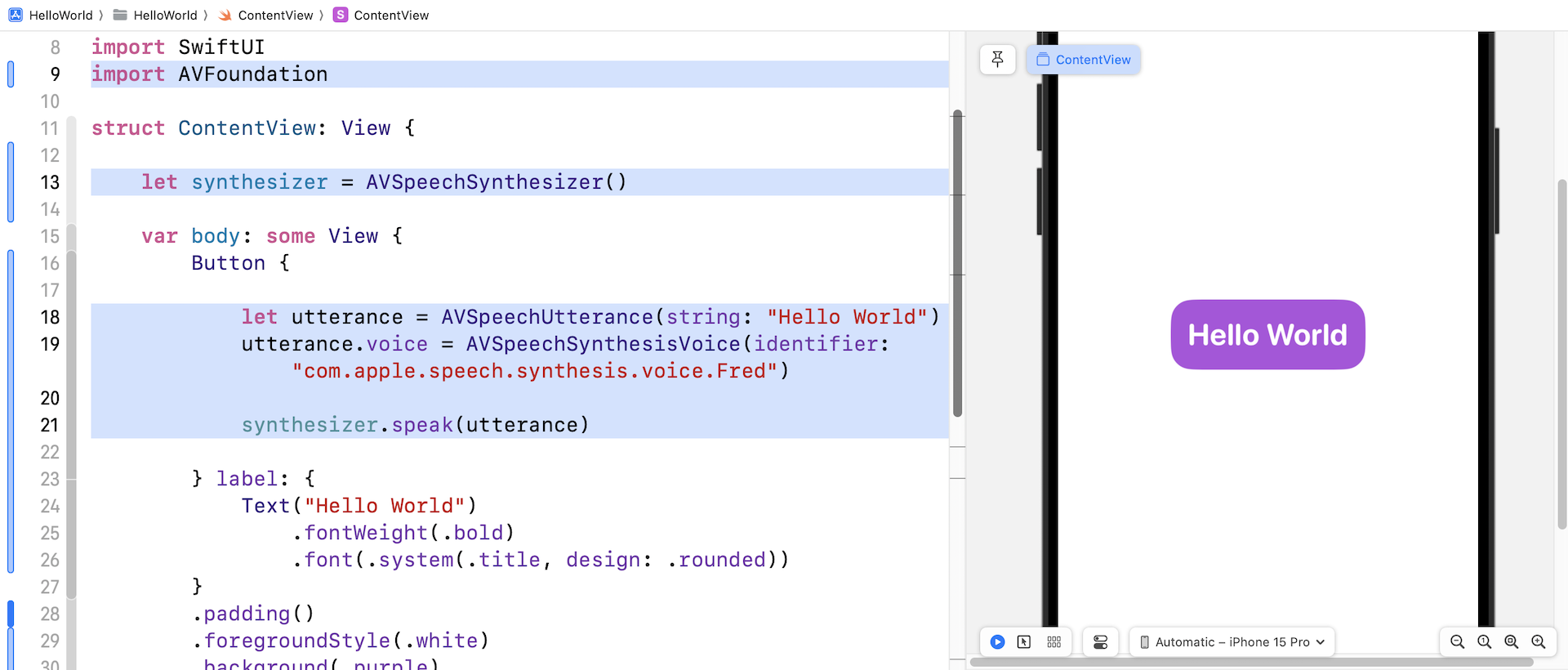Open the preview variants grid
This screenshot has width=1568, height=670.
(1053, 642)
